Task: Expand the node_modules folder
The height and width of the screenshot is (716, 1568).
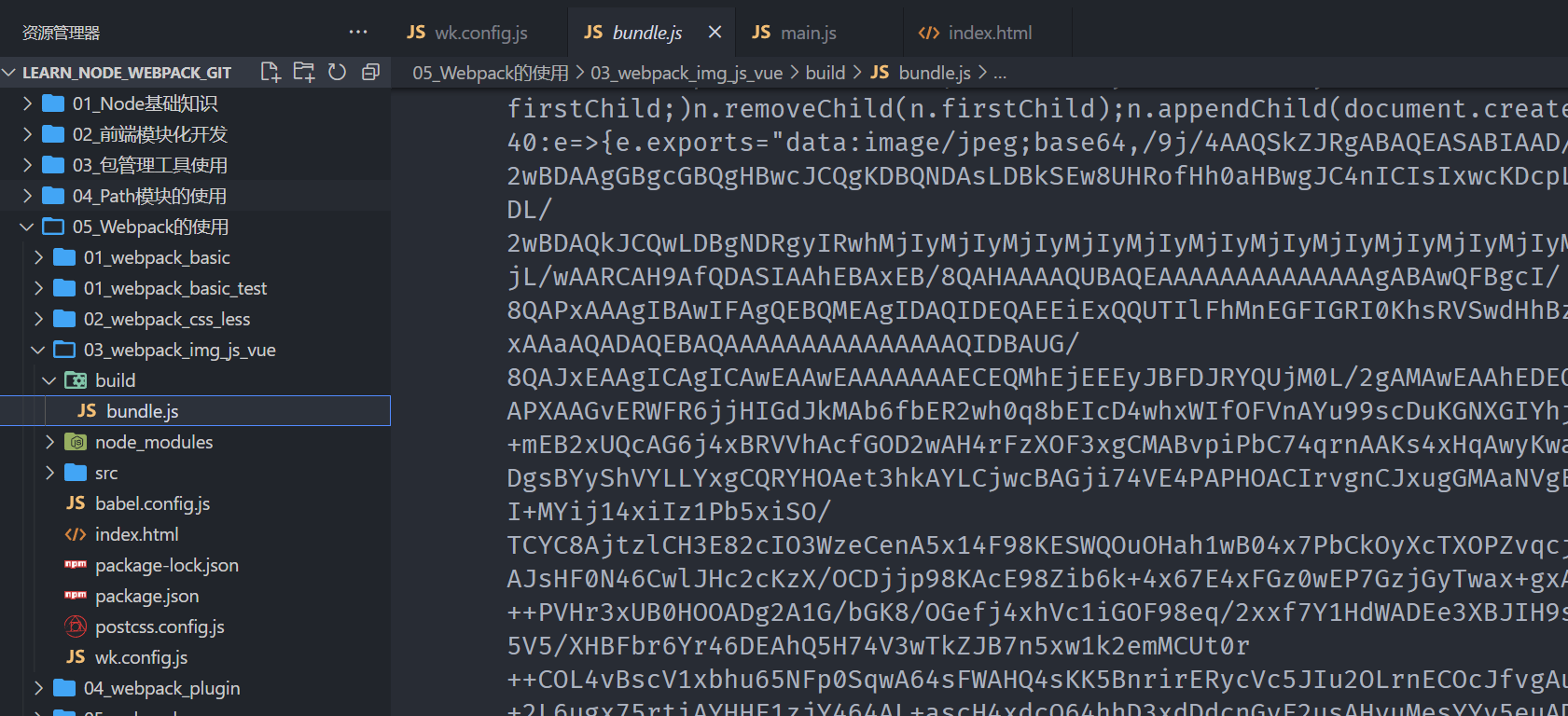Action: coord(50,442)
